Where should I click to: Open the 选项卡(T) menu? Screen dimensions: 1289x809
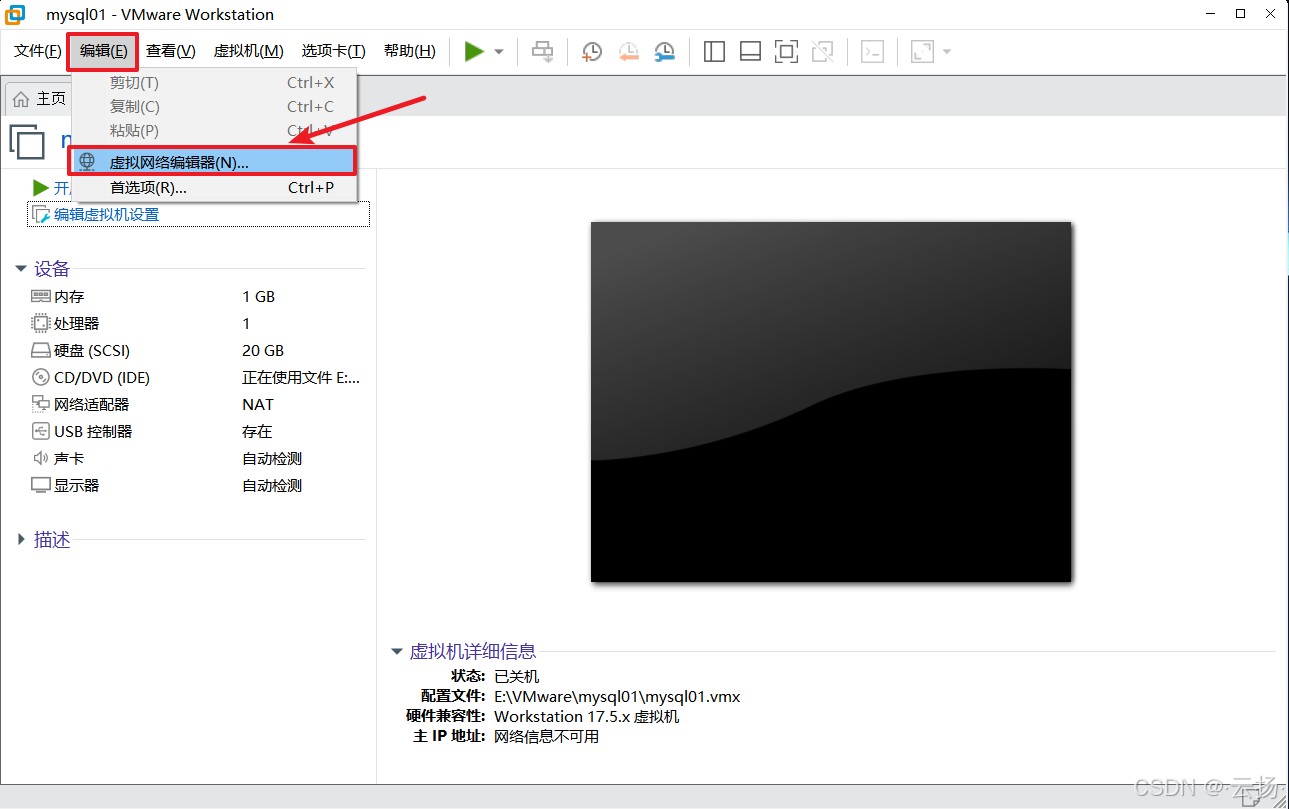tap(333, 51)
